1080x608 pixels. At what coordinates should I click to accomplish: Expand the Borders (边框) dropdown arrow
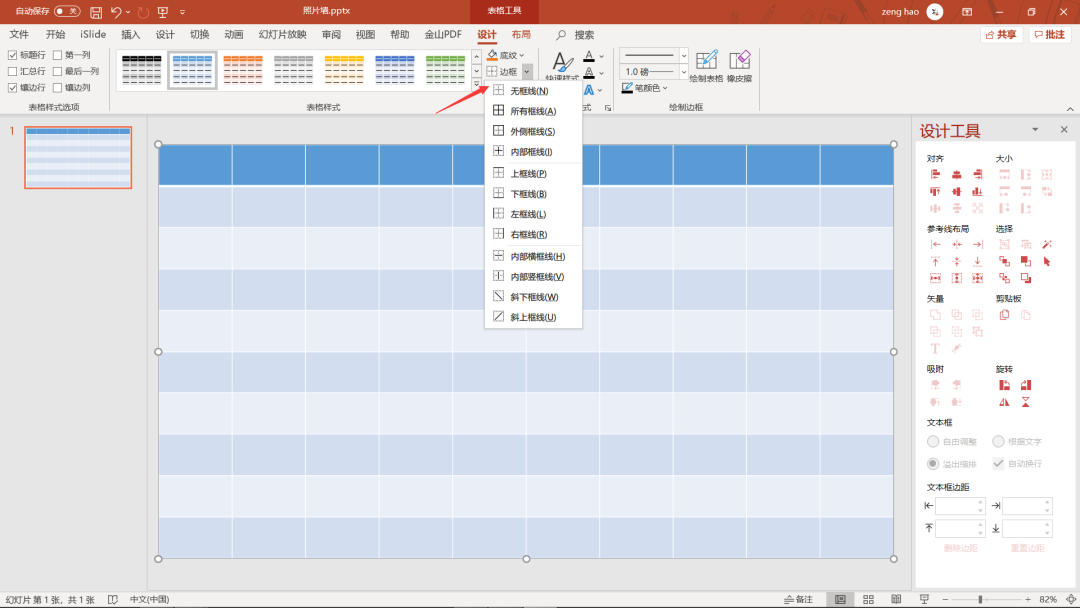point(526,72)
